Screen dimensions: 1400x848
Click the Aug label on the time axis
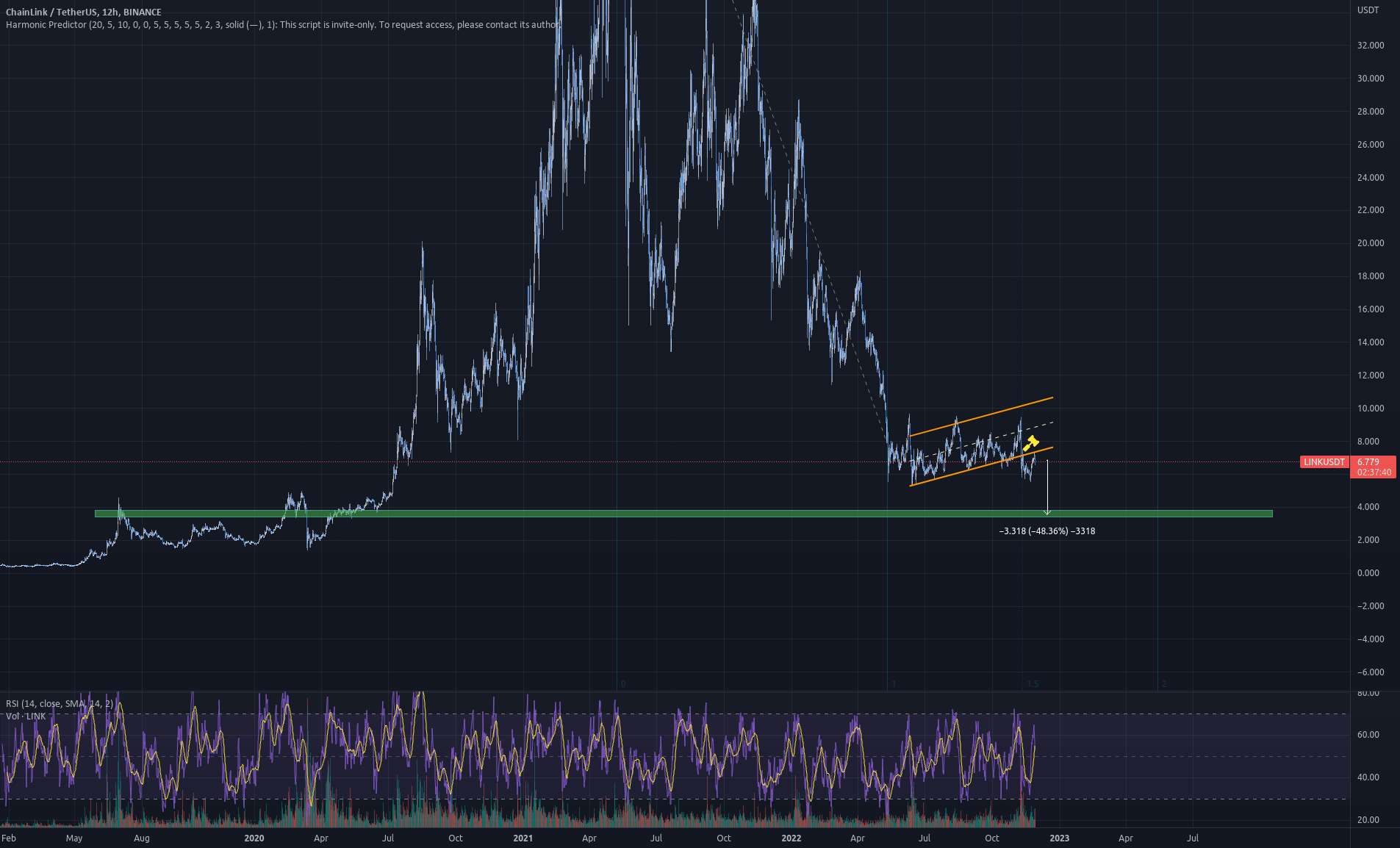click(141, 838)
